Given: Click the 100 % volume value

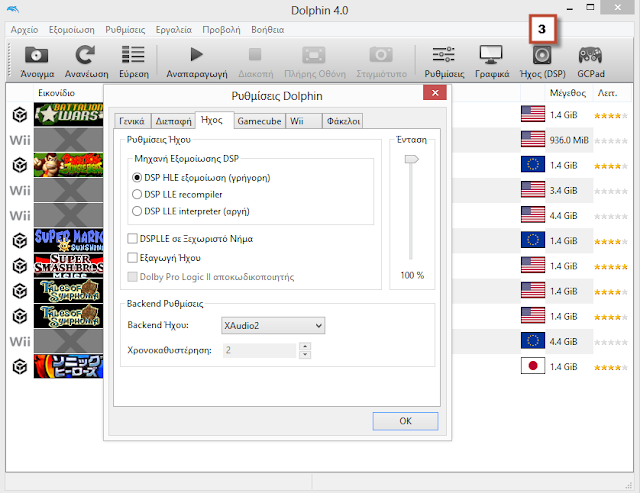Looking at the screenshot, I should pos(412,275).
